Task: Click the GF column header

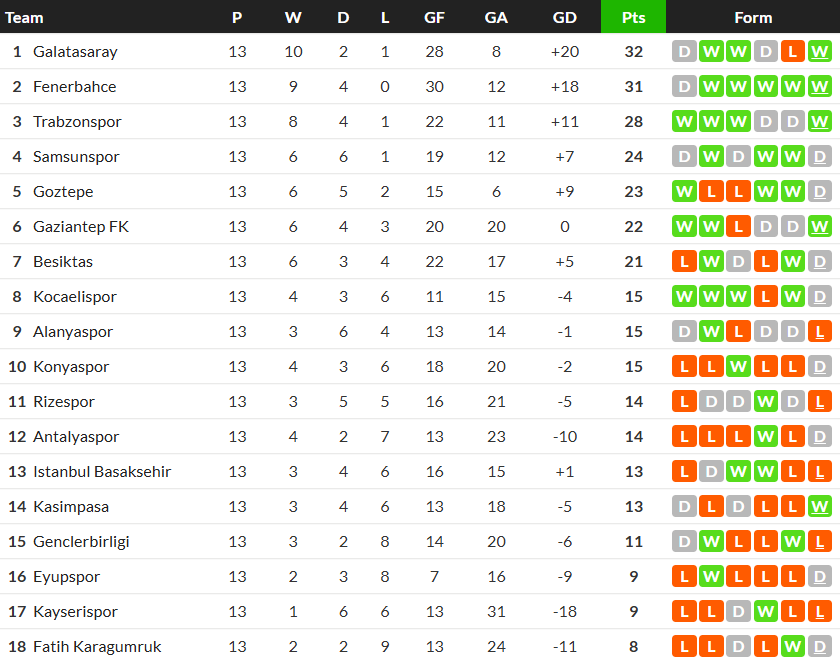Action: pyautogui.click(x=434, y=17)
